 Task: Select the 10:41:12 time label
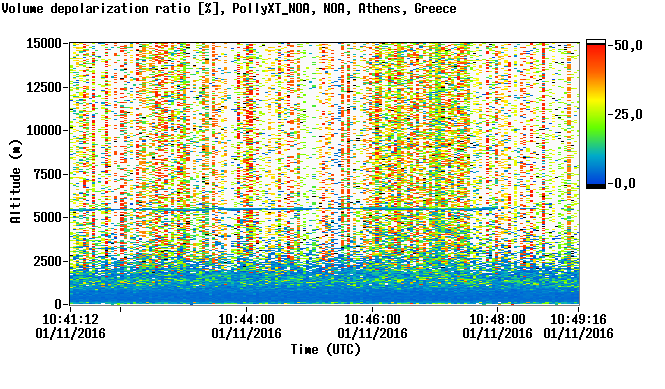[x=70, y=319]
